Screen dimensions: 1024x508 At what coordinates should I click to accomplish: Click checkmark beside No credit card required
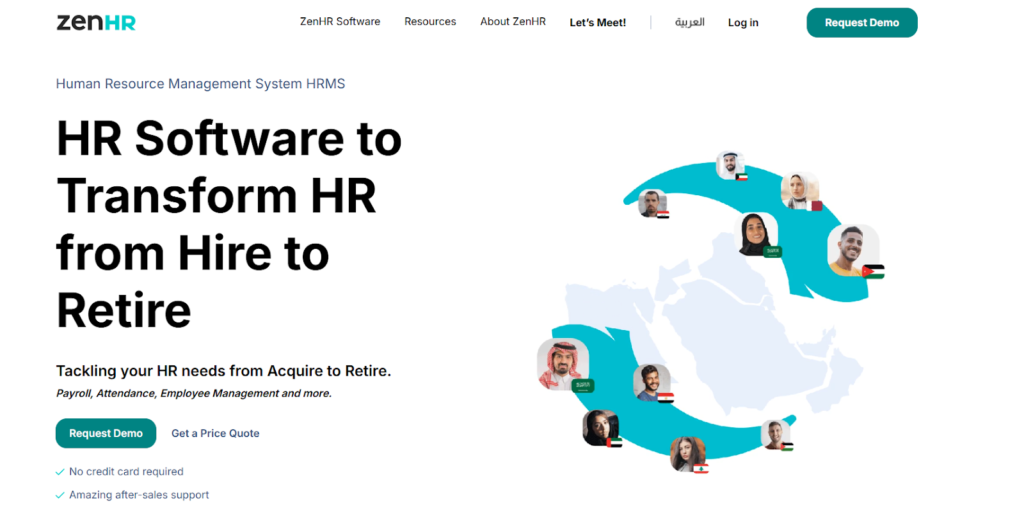click(60, 472)
